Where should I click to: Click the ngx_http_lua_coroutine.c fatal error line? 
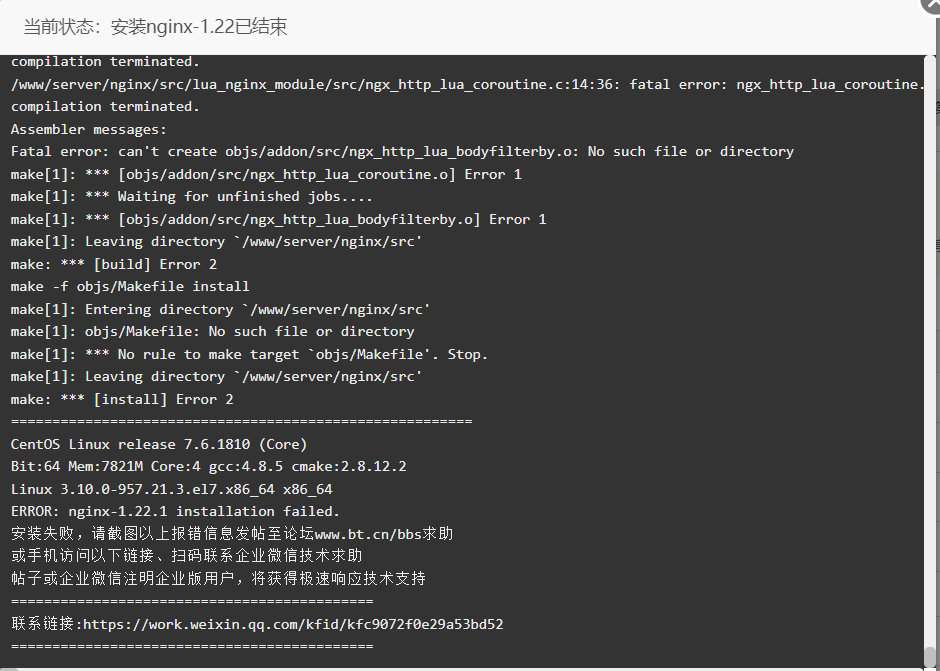coord(468,85)
